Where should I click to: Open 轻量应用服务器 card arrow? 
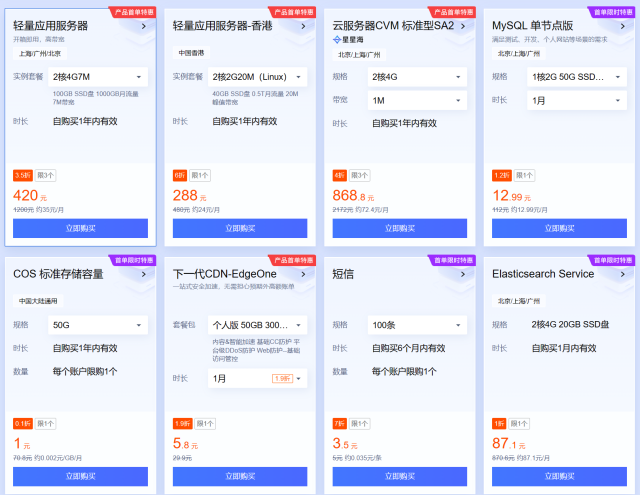coord(144,27)
